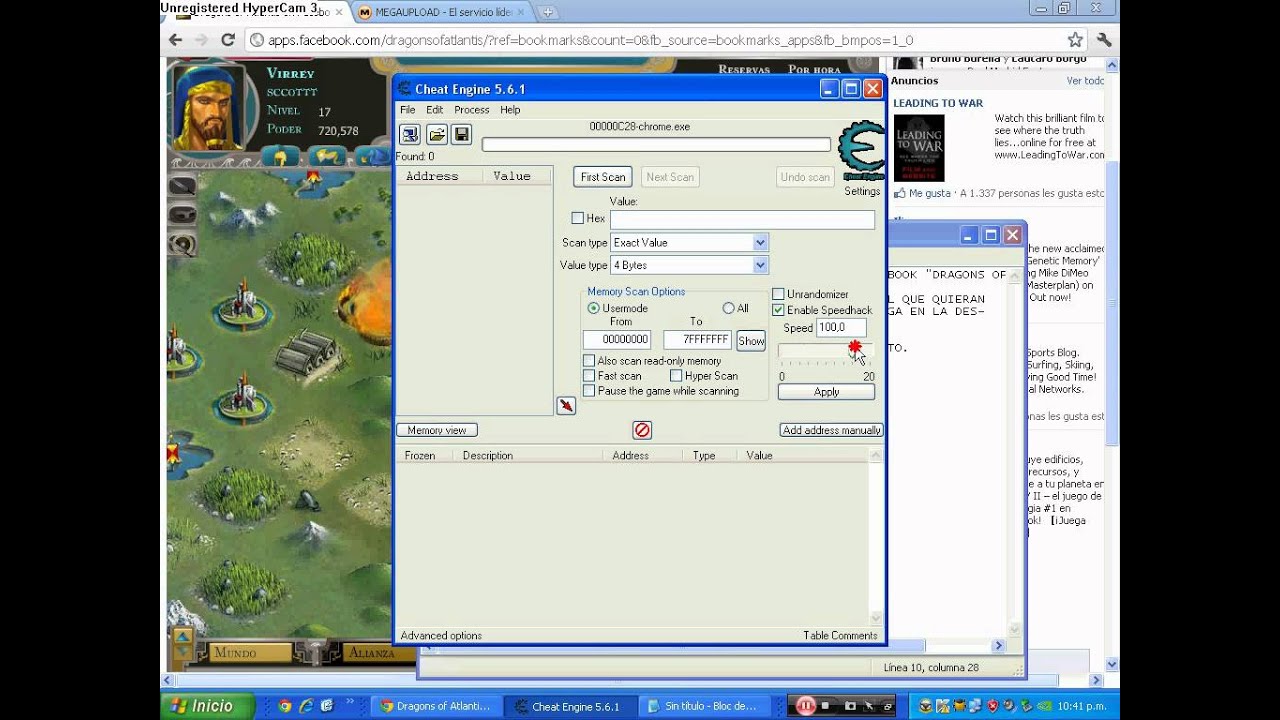This screenshot has width=1280, height=720.
Task: Click the First Scan button
Action: 603,177
